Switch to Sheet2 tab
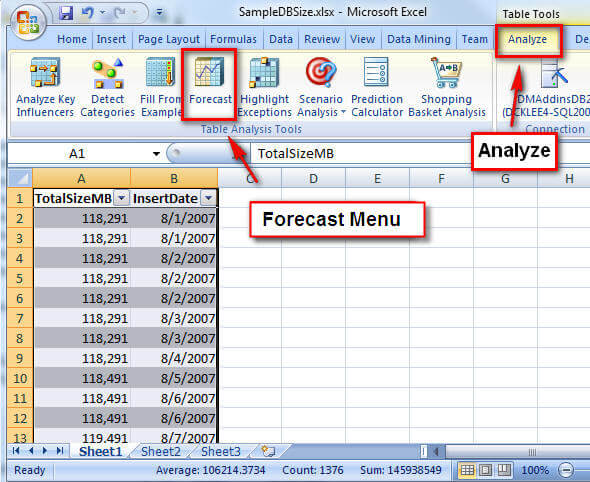The image size is (590, 482). tap(161, 451)
